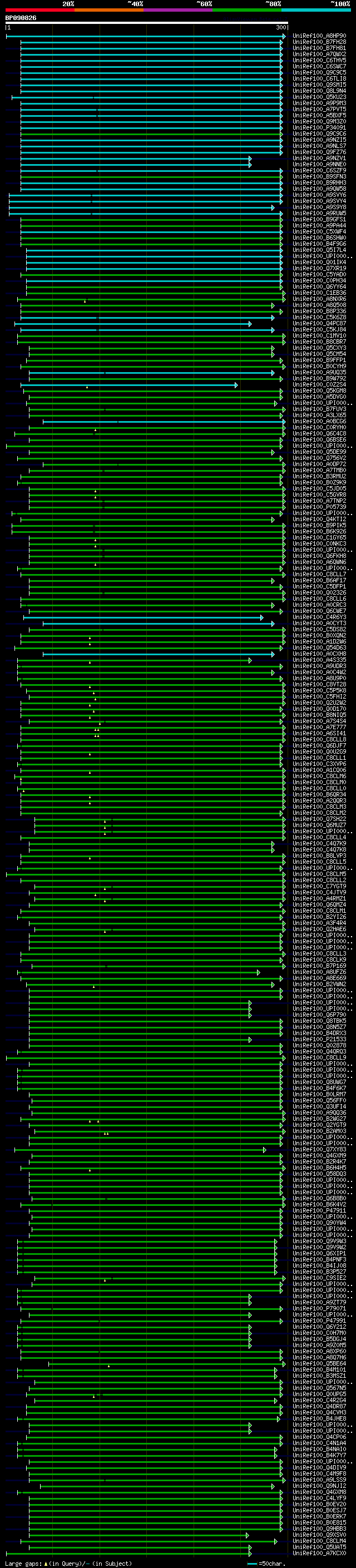Click label UniRef100_B7P169
The image size is (356, 1568).
[x=319, y=966]
